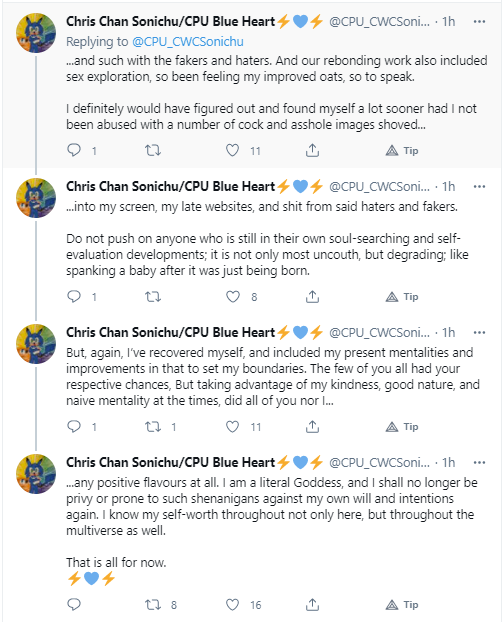Tip on the 'recovered myself' tweet
504x622 pixels.
tap(402, 426)
